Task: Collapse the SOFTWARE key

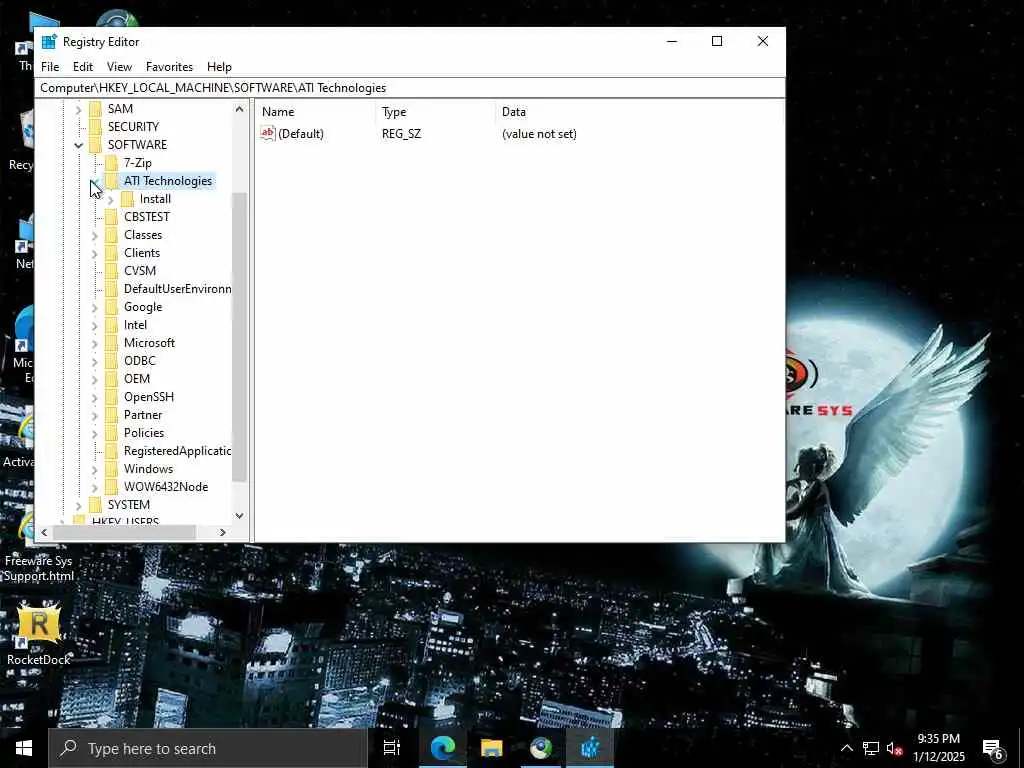Action: point(78,145)
